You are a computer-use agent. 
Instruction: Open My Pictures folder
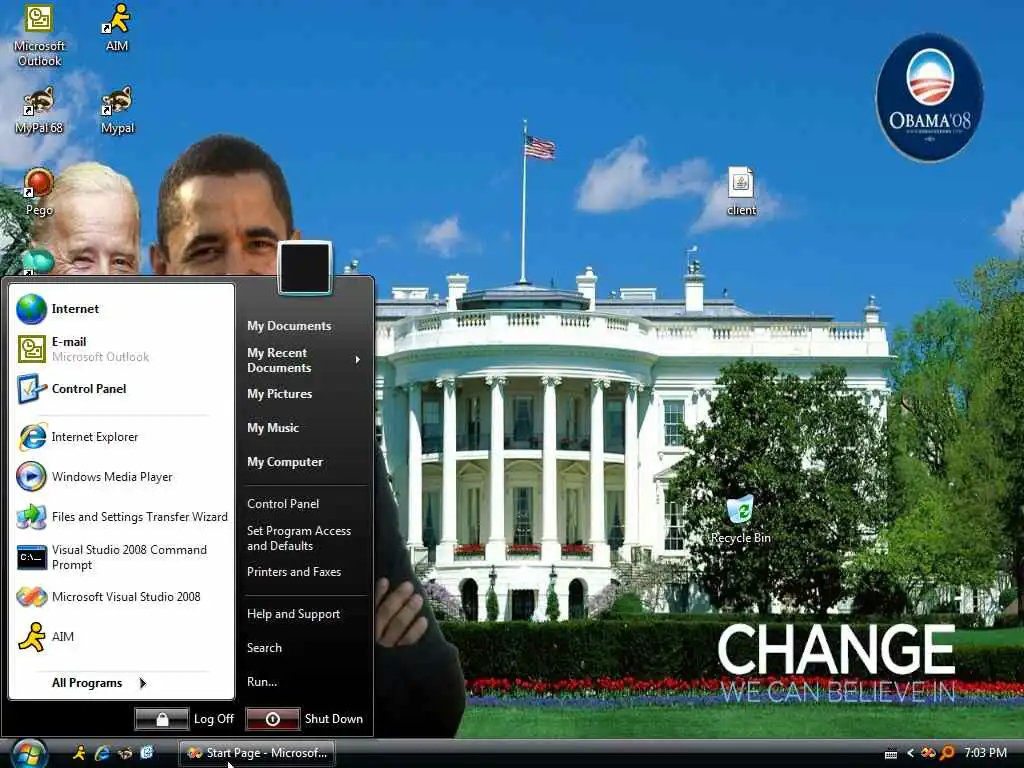pos(280,394)
